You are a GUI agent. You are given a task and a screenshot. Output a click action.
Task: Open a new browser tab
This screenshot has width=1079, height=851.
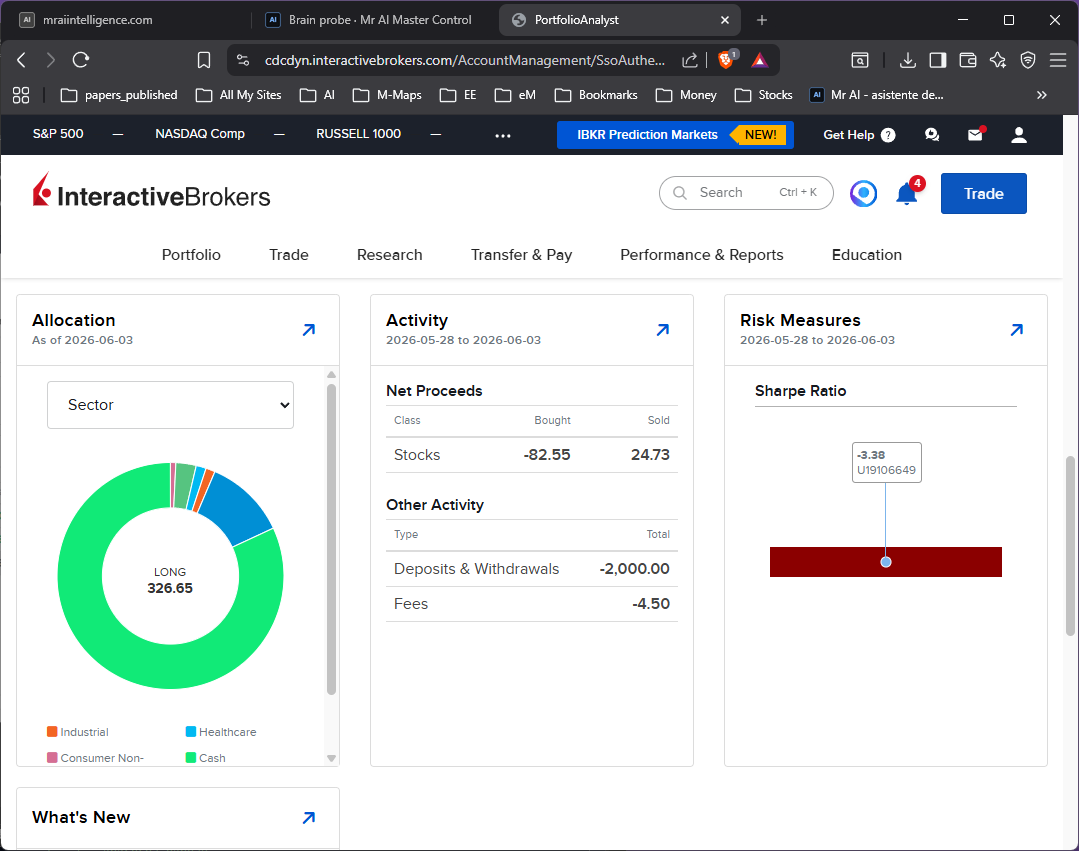(x=762, y=20)
